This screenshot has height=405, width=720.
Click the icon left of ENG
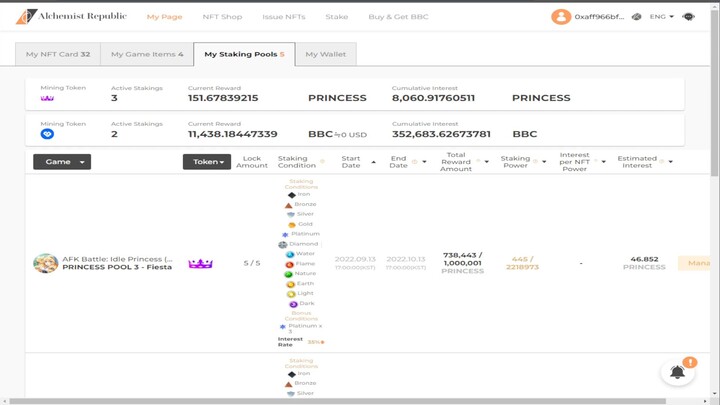tap(636, 17)
